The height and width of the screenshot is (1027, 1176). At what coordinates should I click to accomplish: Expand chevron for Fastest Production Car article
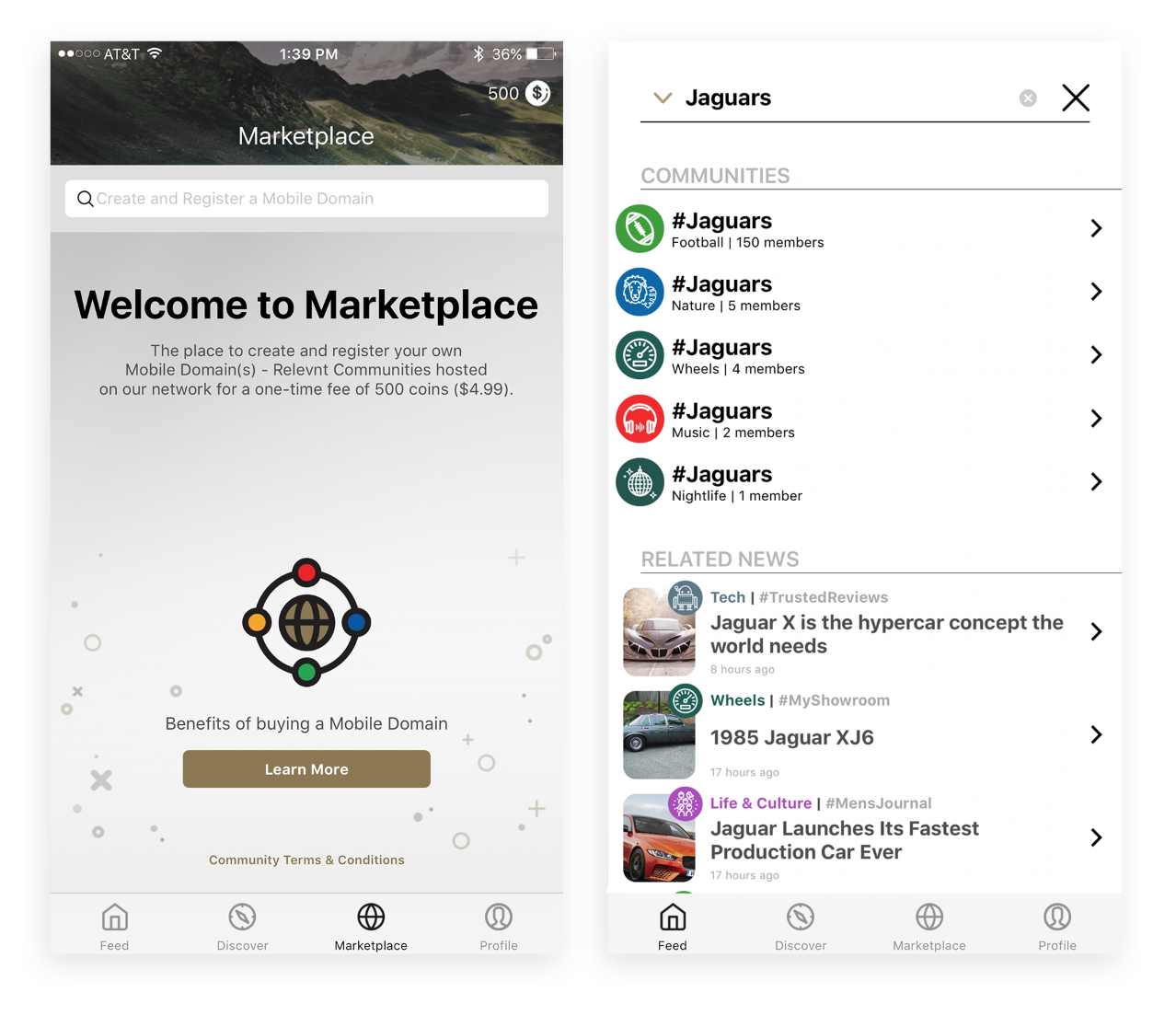click(x=1096, y=837)
